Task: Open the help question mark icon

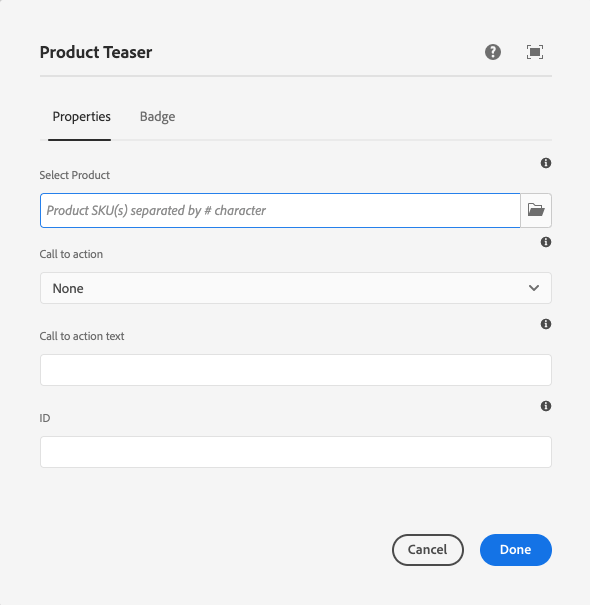Action: (493, 52)
